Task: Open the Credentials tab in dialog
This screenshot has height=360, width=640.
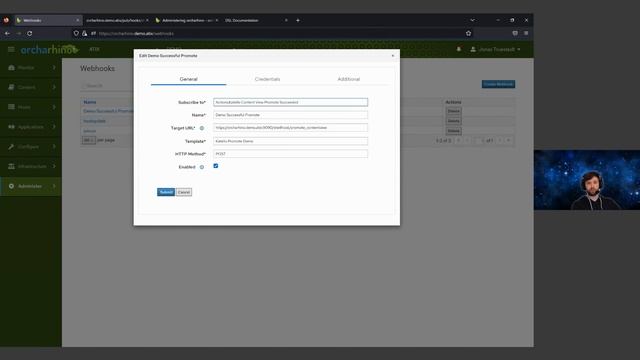Action: point(267,79)
